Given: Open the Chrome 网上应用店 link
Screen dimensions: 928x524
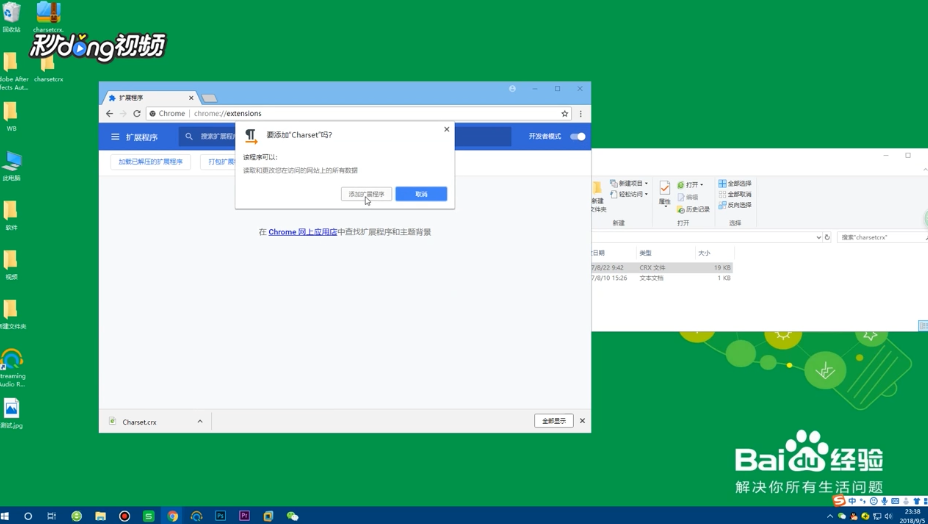Looking at the screenshot, I should coord(302,232).
